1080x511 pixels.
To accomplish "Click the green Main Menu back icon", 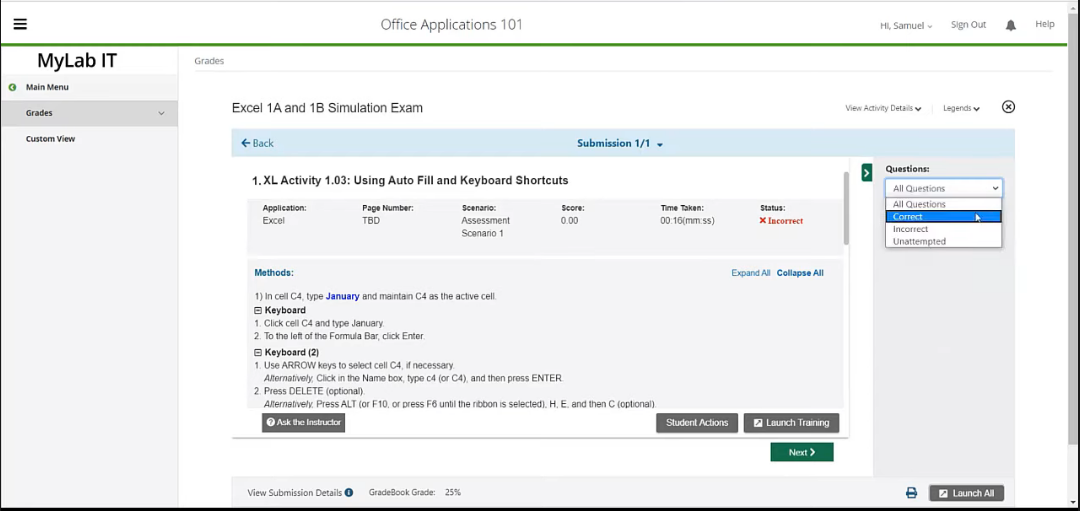I will [12, 87].
